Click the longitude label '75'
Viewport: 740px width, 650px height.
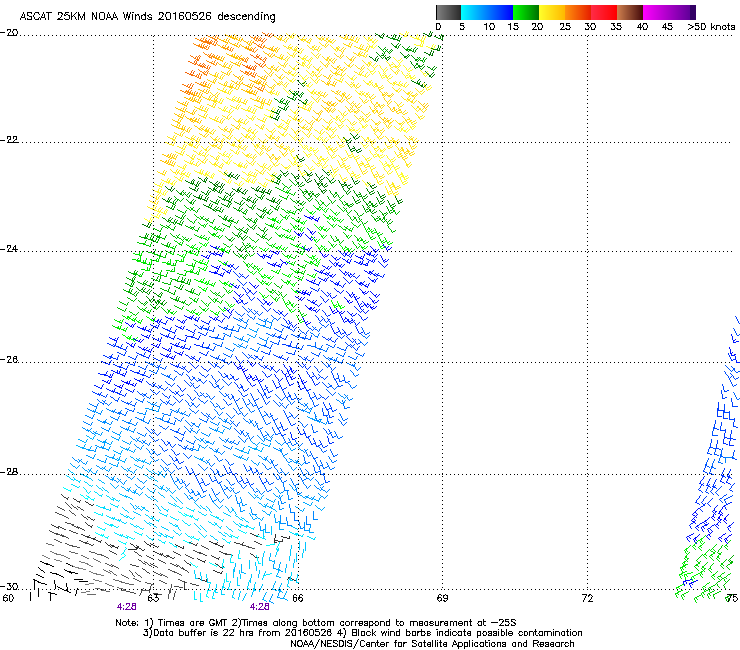click(732, 598)
